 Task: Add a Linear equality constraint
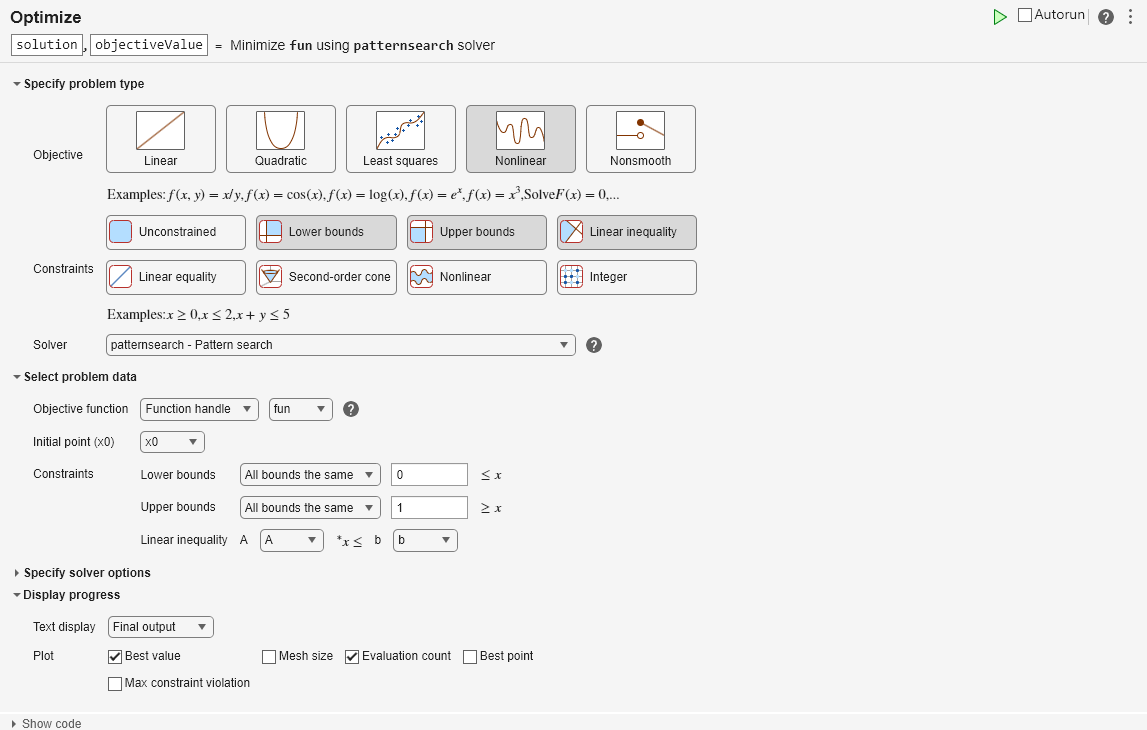click(x=175, y=277)
